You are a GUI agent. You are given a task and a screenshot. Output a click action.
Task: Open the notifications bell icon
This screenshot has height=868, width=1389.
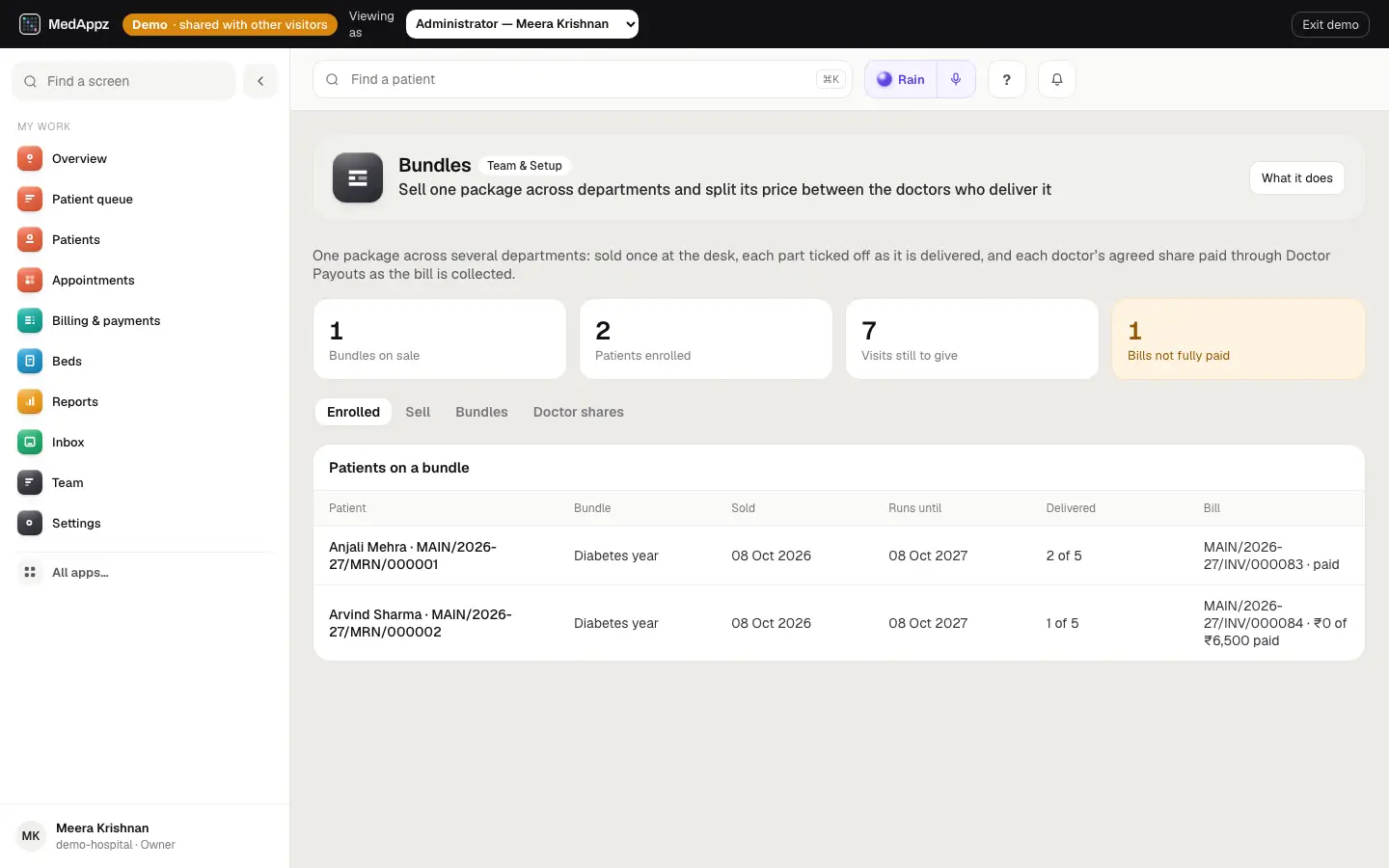[x=1056, y=79]
